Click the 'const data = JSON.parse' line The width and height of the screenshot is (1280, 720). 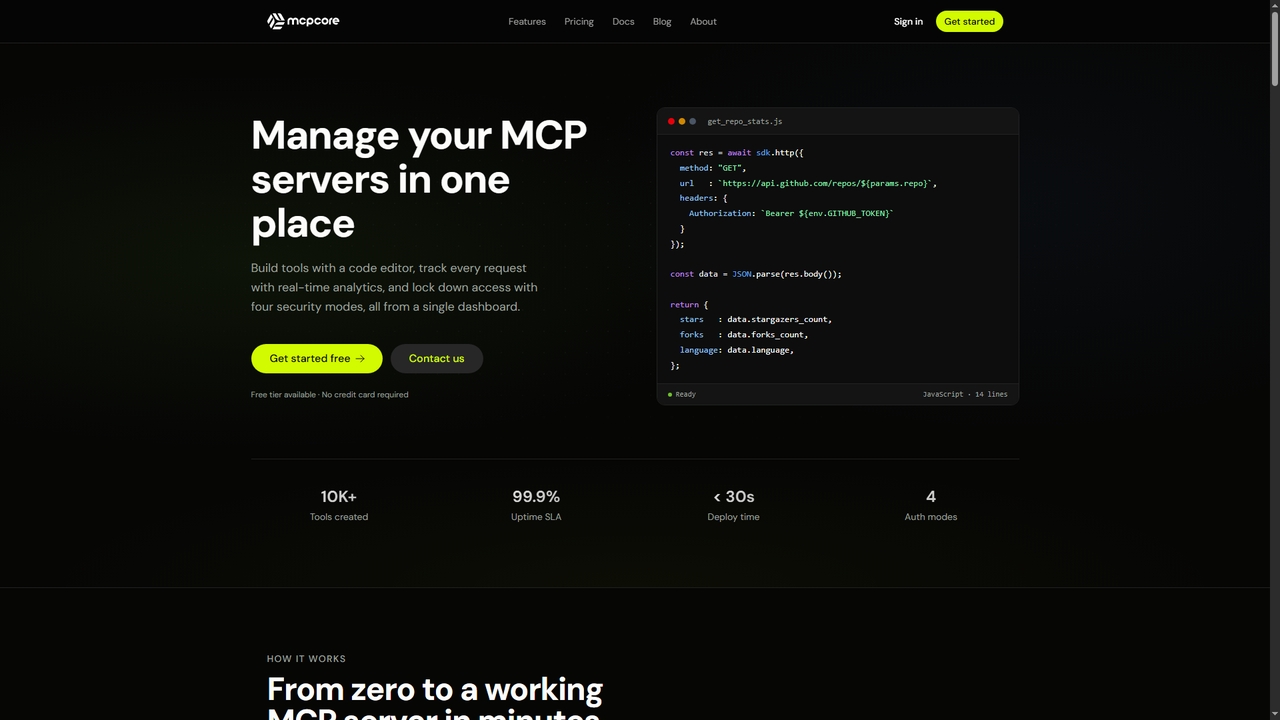point(756,274)
